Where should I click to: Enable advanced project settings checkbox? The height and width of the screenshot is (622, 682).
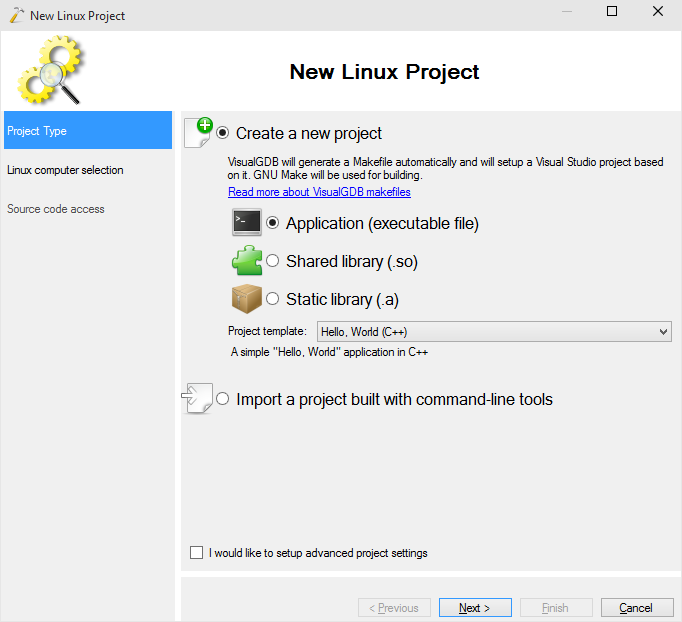(x=196, y=552)
